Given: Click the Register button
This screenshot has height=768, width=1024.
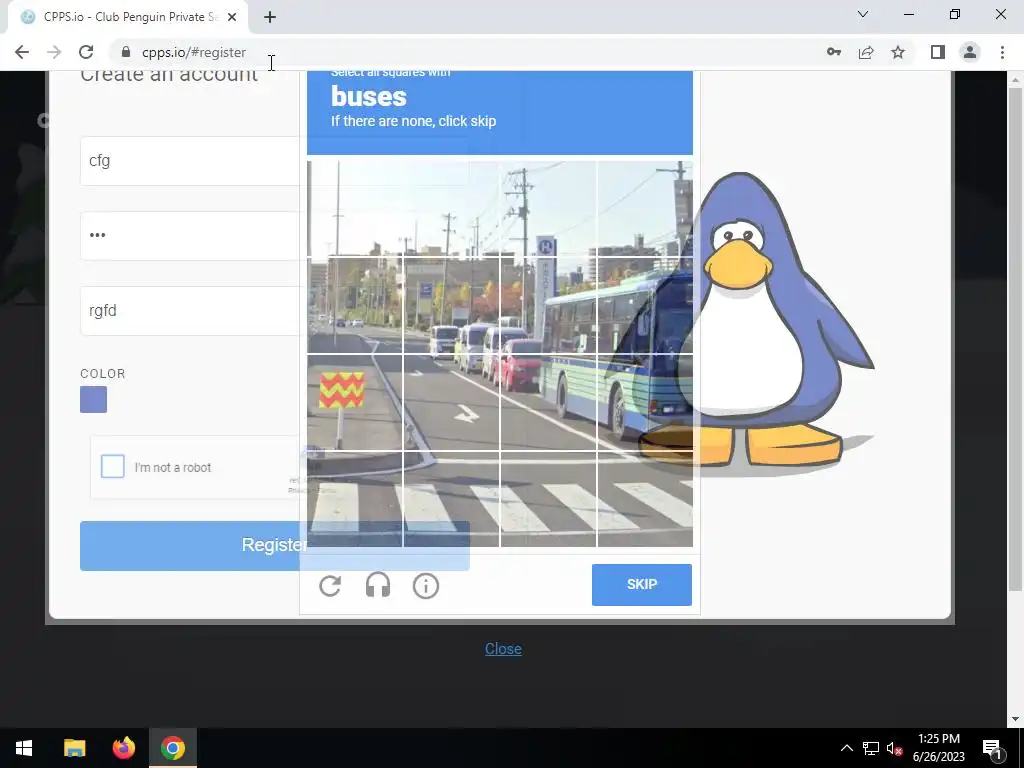Looking at the screenshot, I should [x=274, y=545].
